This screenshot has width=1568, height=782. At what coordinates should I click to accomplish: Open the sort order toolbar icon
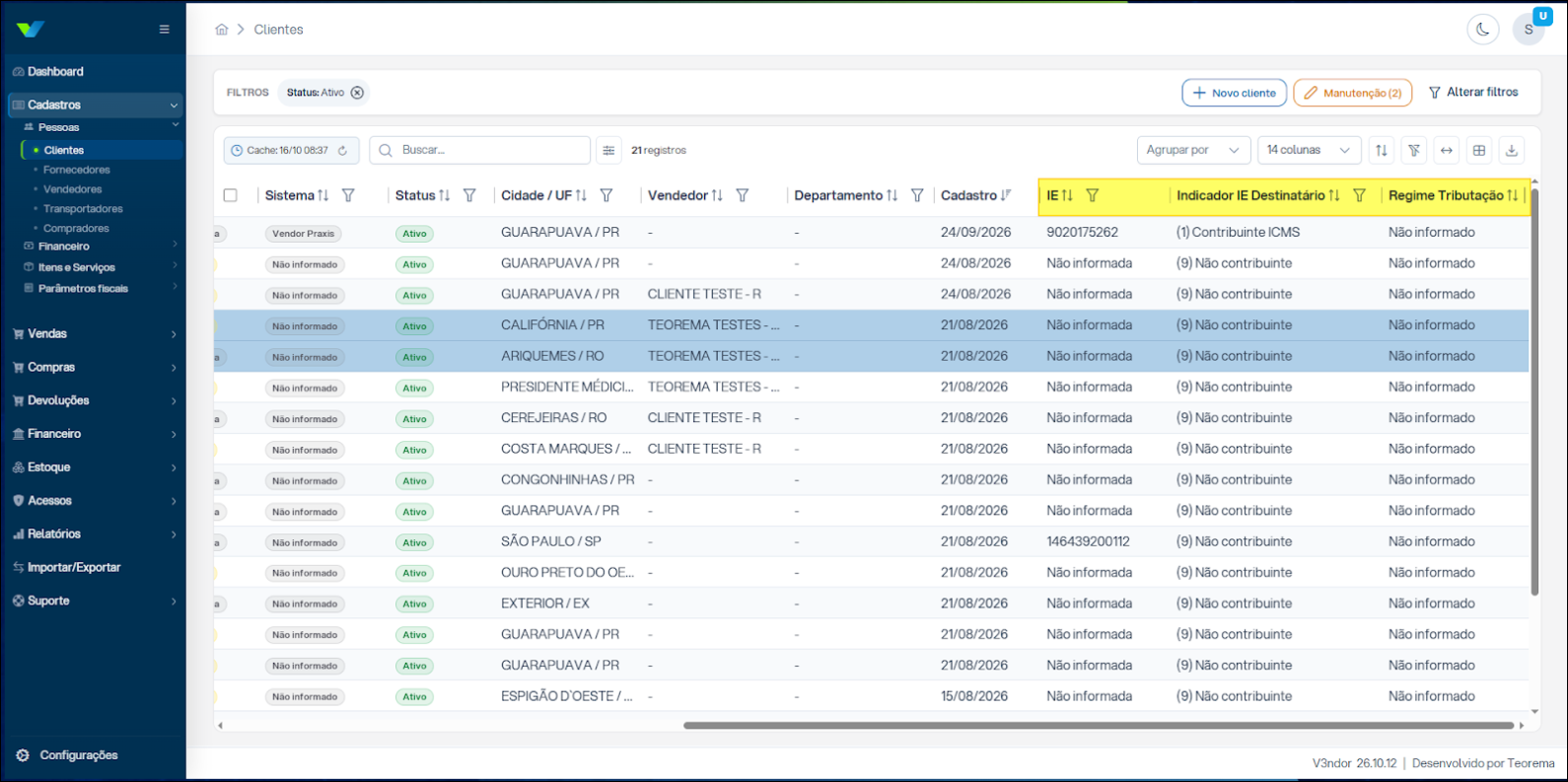click(1382, 151)
